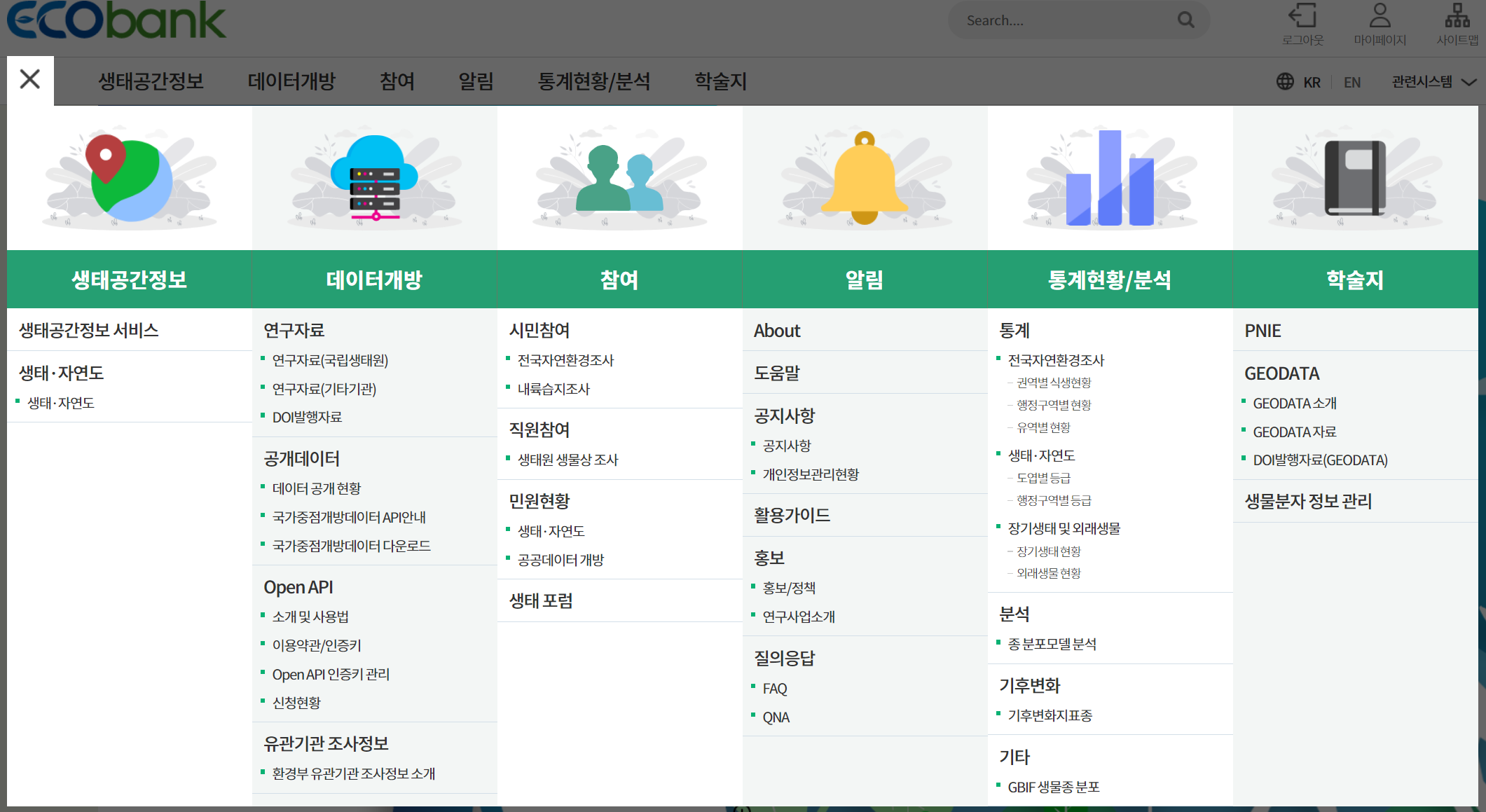Switch language to KR
Screen dimensions: 1486x812
(x=1312, y=83)
